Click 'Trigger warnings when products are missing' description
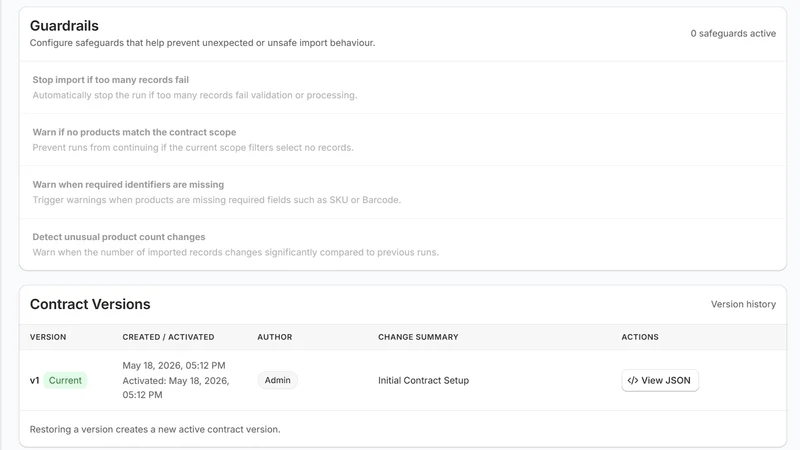This screenshot has height=450, width=800. point(217,200)
